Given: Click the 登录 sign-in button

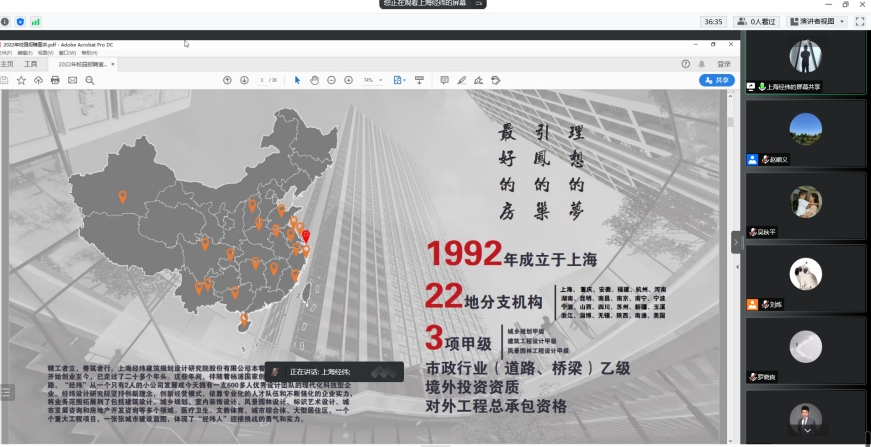Looking at the screenshot, I should 724,64.
